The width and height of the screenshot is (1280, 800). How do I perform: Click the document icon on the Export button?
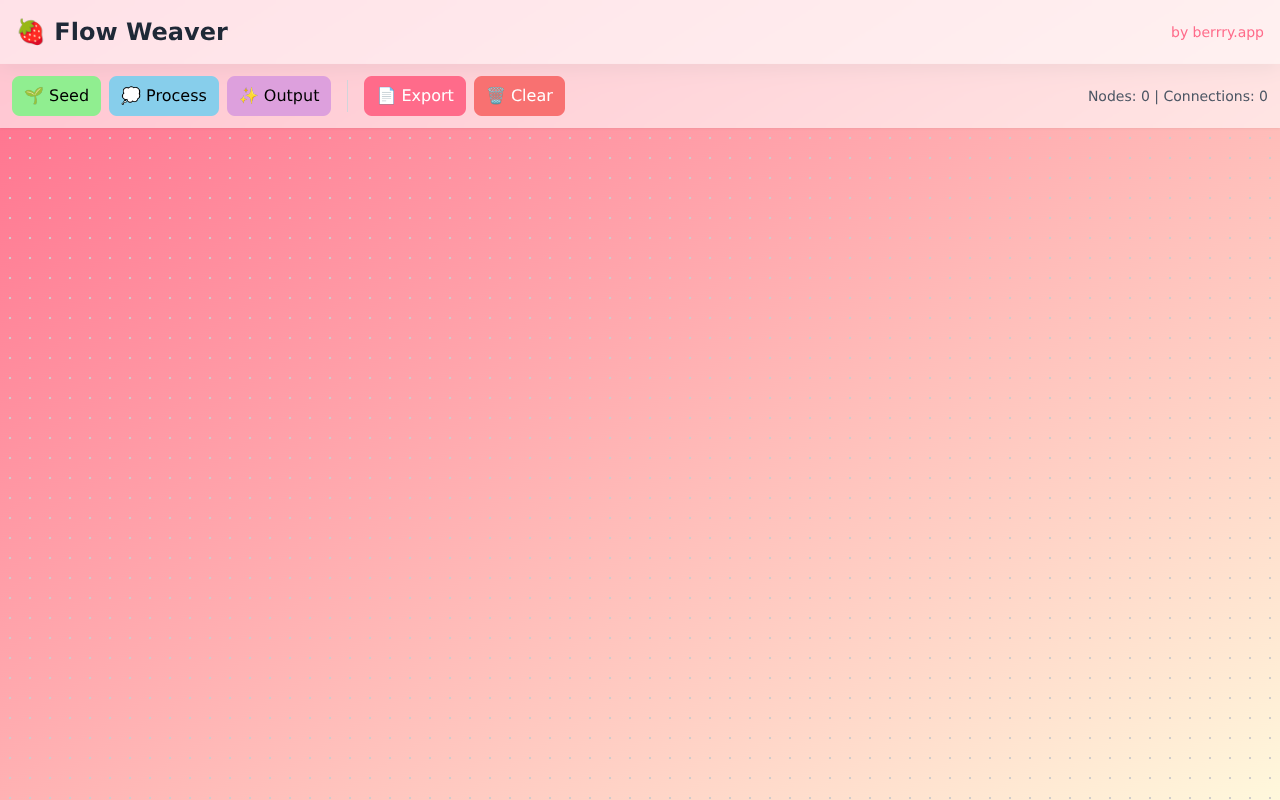point(388,95)
